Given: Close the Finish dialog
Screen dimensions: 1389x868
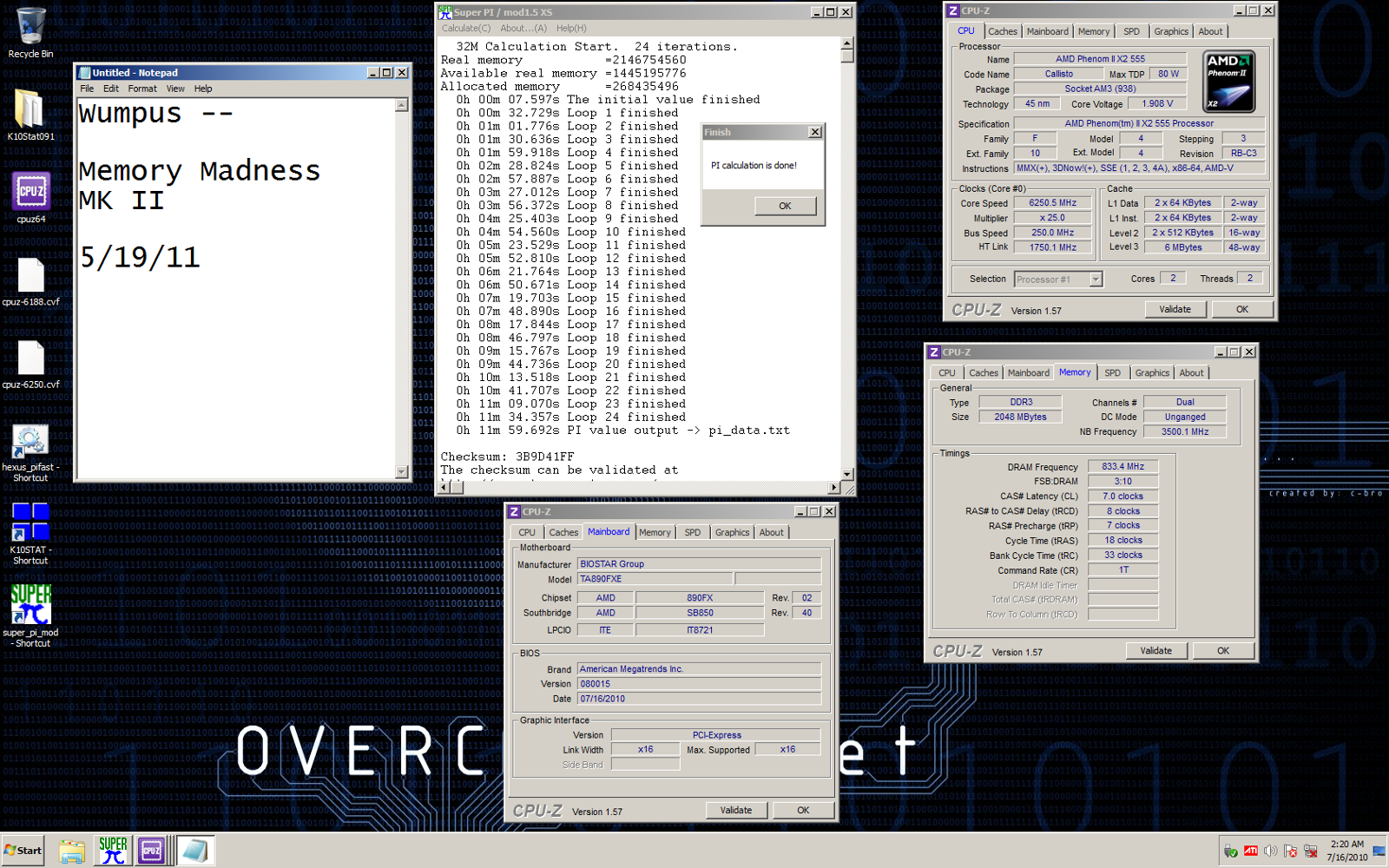Looking at the screenshot, I should coord(814,132).
